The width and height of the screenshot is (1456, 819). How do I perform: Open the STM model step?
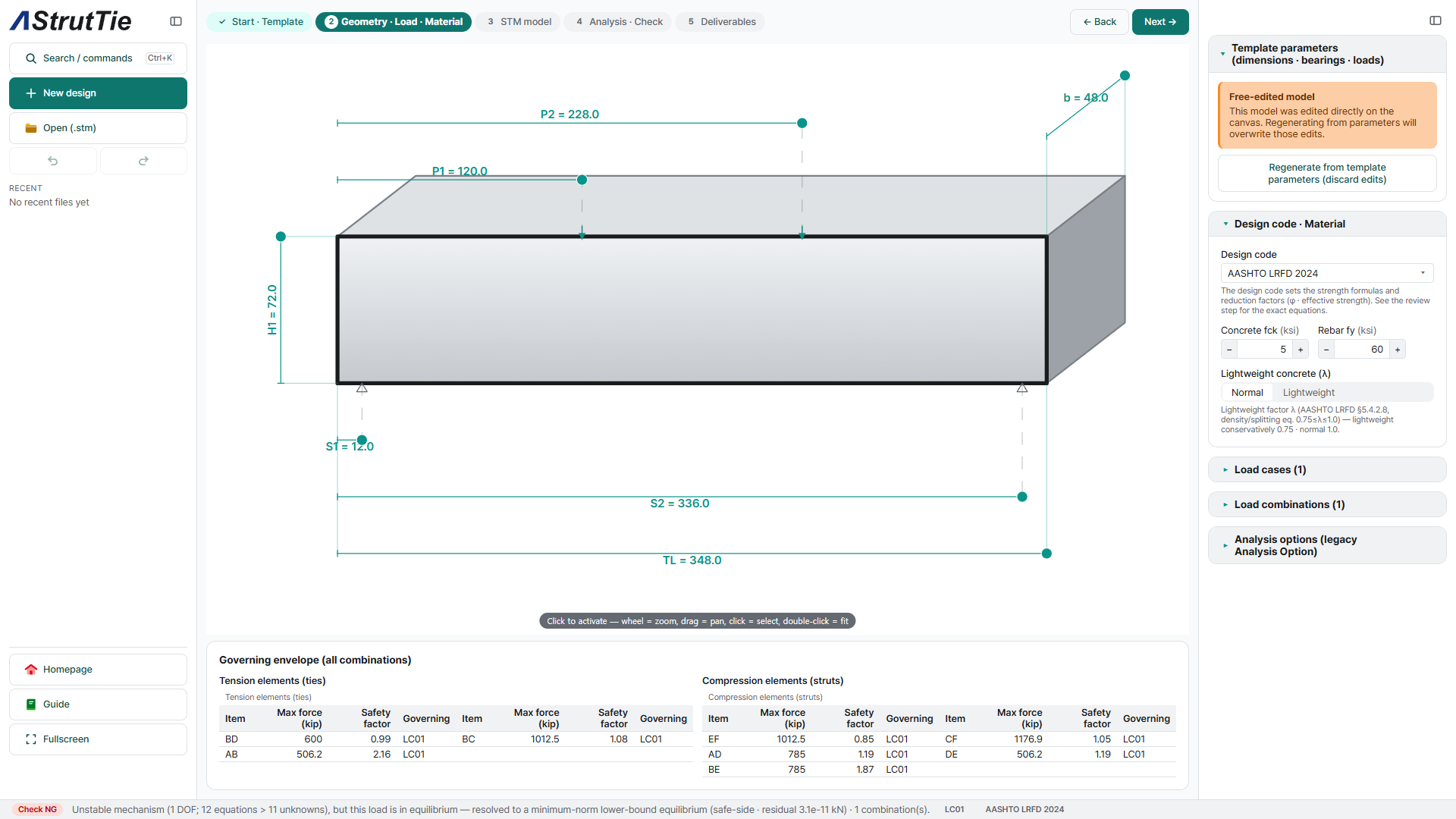tap(519, 22)
